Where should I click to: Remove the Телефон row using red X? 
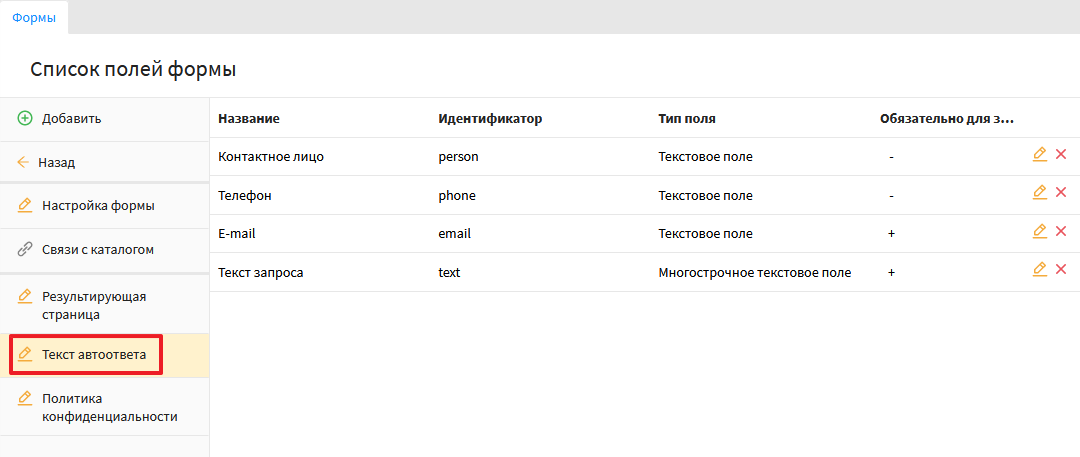(1061, 193)
